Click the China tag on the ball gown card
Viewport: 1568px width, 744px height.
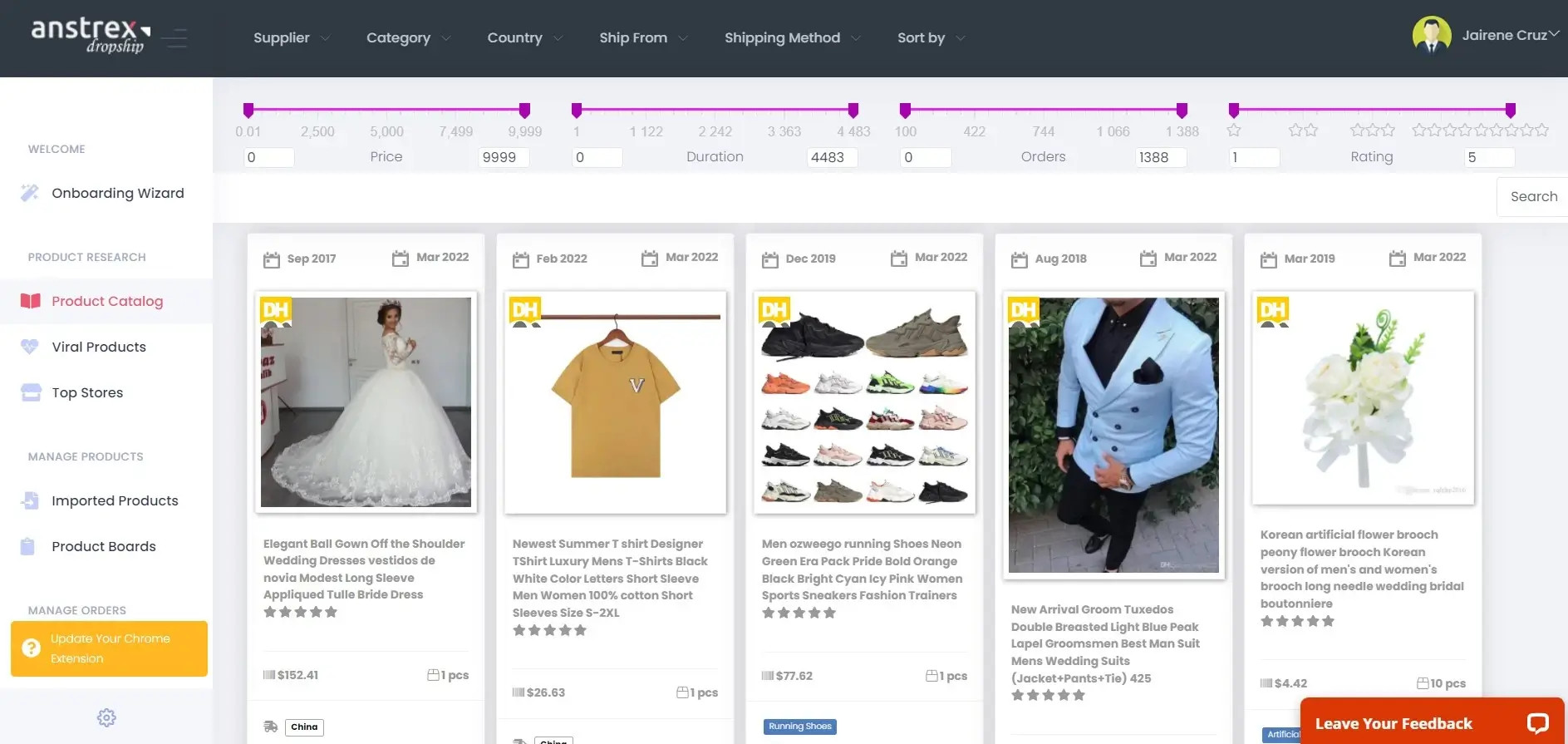pyautogui.click(x=304, y=727)
